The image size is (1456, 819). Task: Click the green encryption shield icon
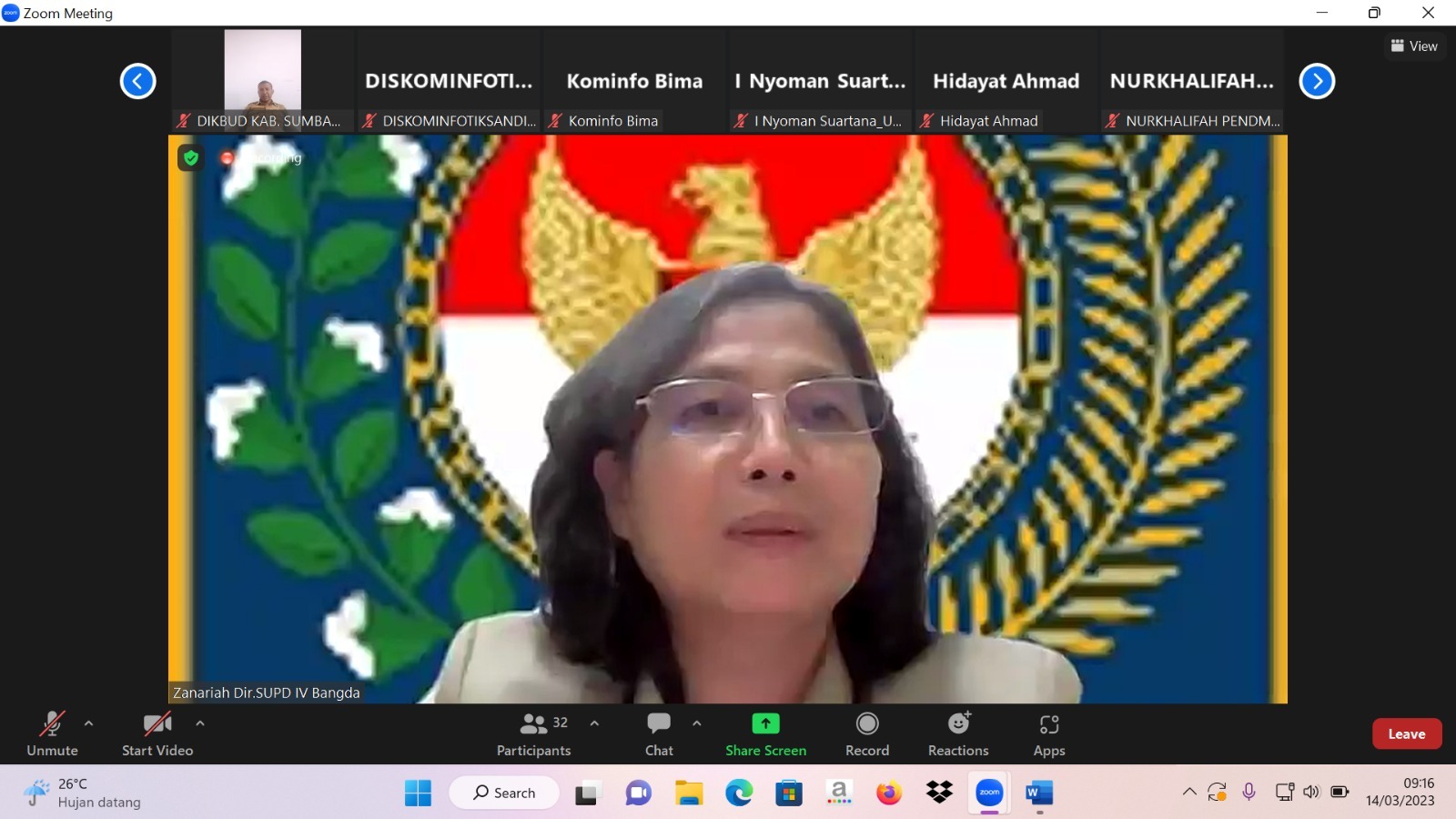tap(190, 157)
